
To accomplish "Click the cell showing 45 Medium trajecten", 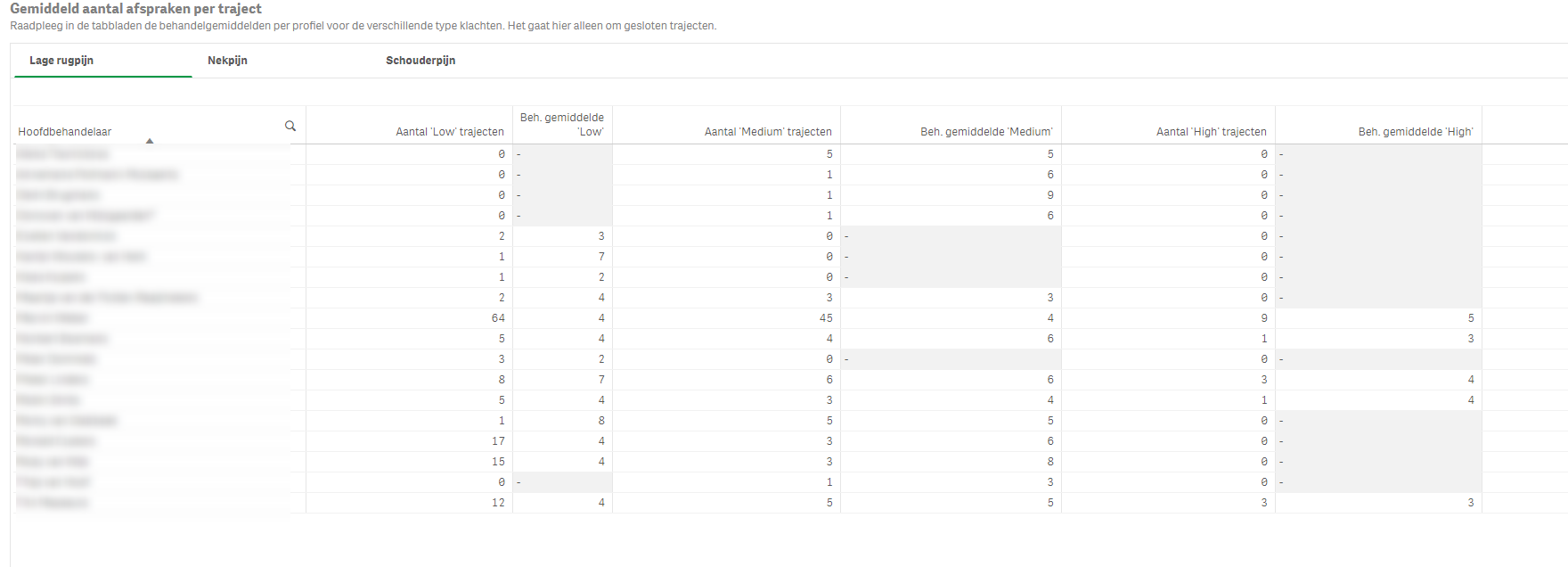I will [826, 318].
